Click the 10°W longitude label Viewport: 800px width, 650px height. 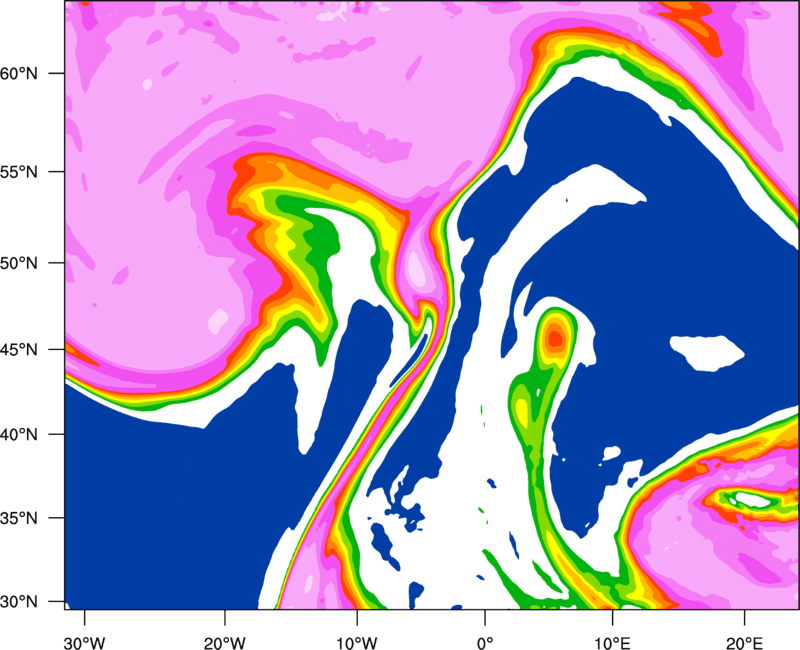(356, 643)
